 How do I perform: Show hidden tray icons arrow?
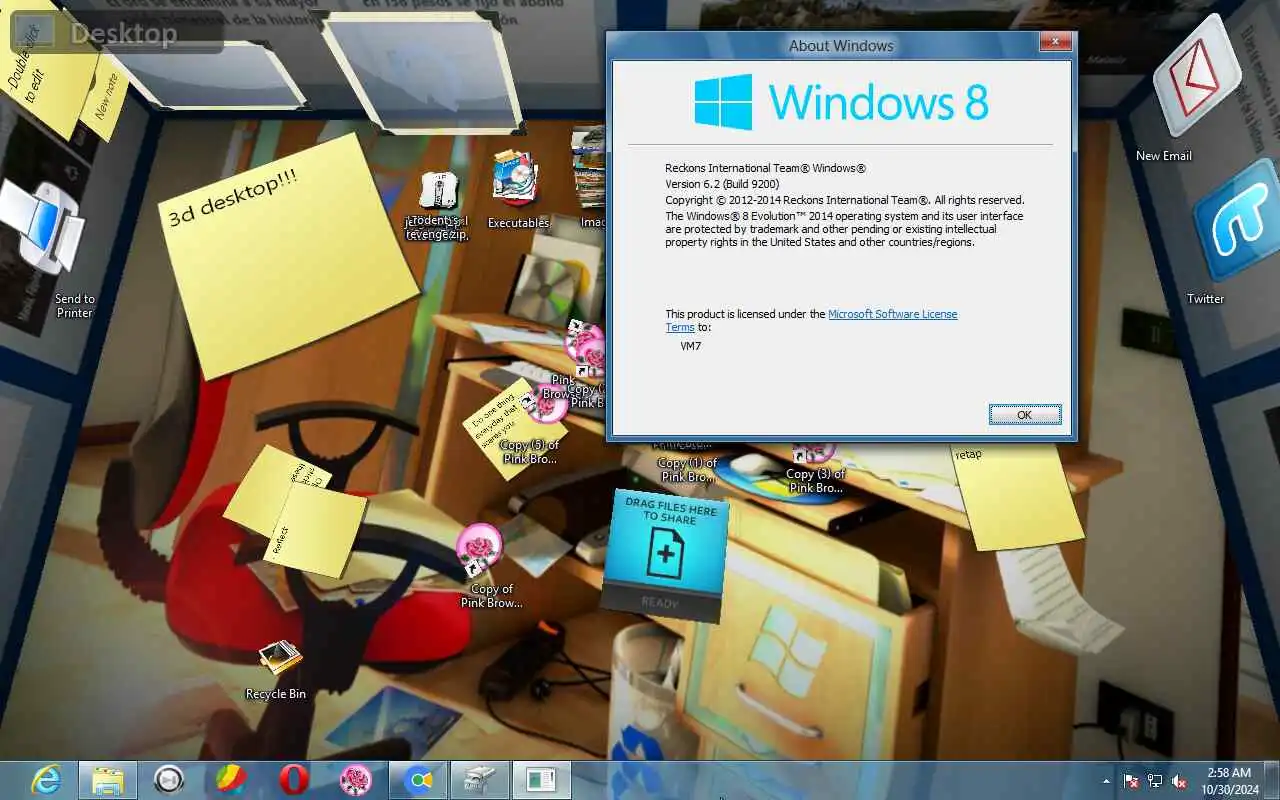tap(1106, 781)
